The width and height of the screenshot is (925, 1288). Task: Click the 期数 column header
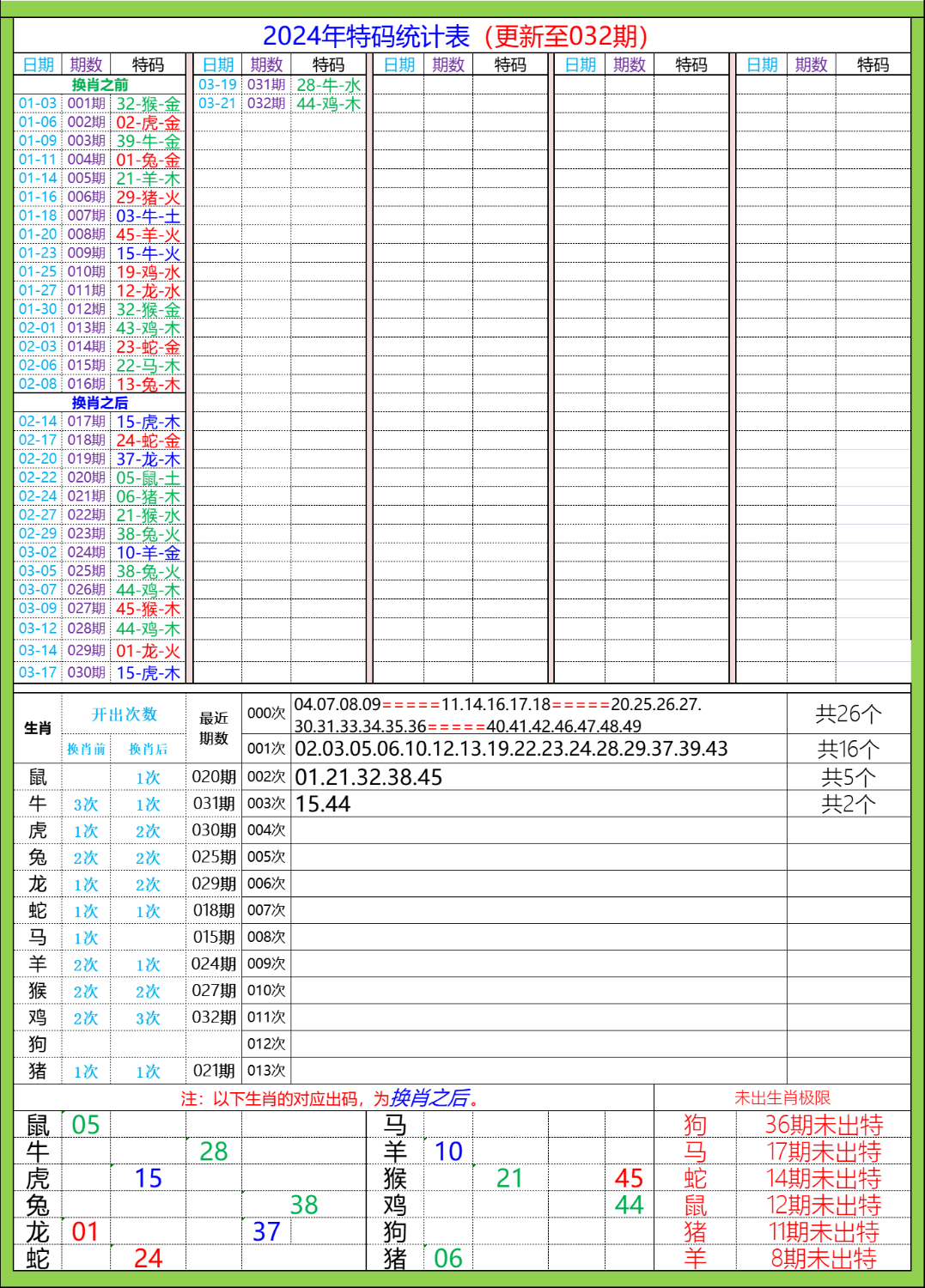(x=84, y=63)
